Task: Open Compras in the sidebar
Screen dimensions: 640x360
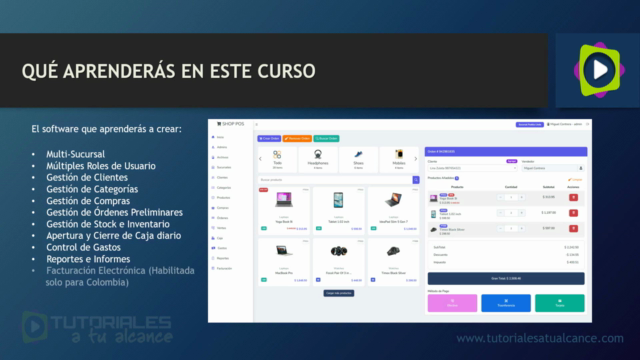Action: pyautogui.click(x=220, y=208)
